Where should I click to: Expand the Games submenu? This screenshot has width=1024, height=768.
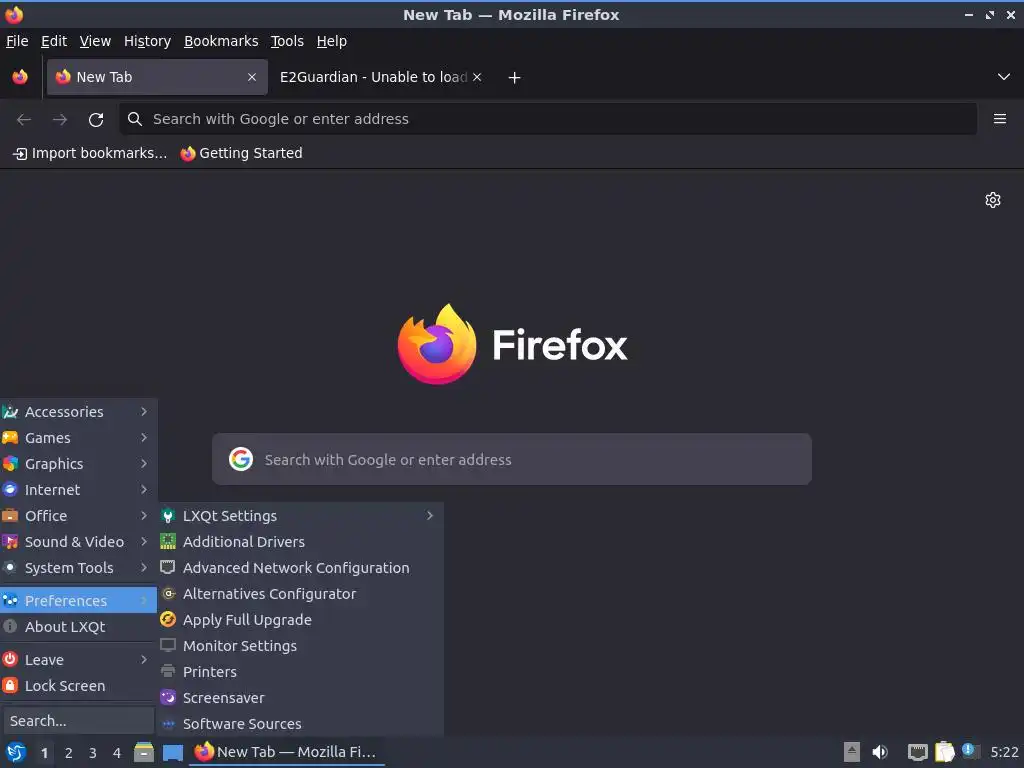point(78,438)
